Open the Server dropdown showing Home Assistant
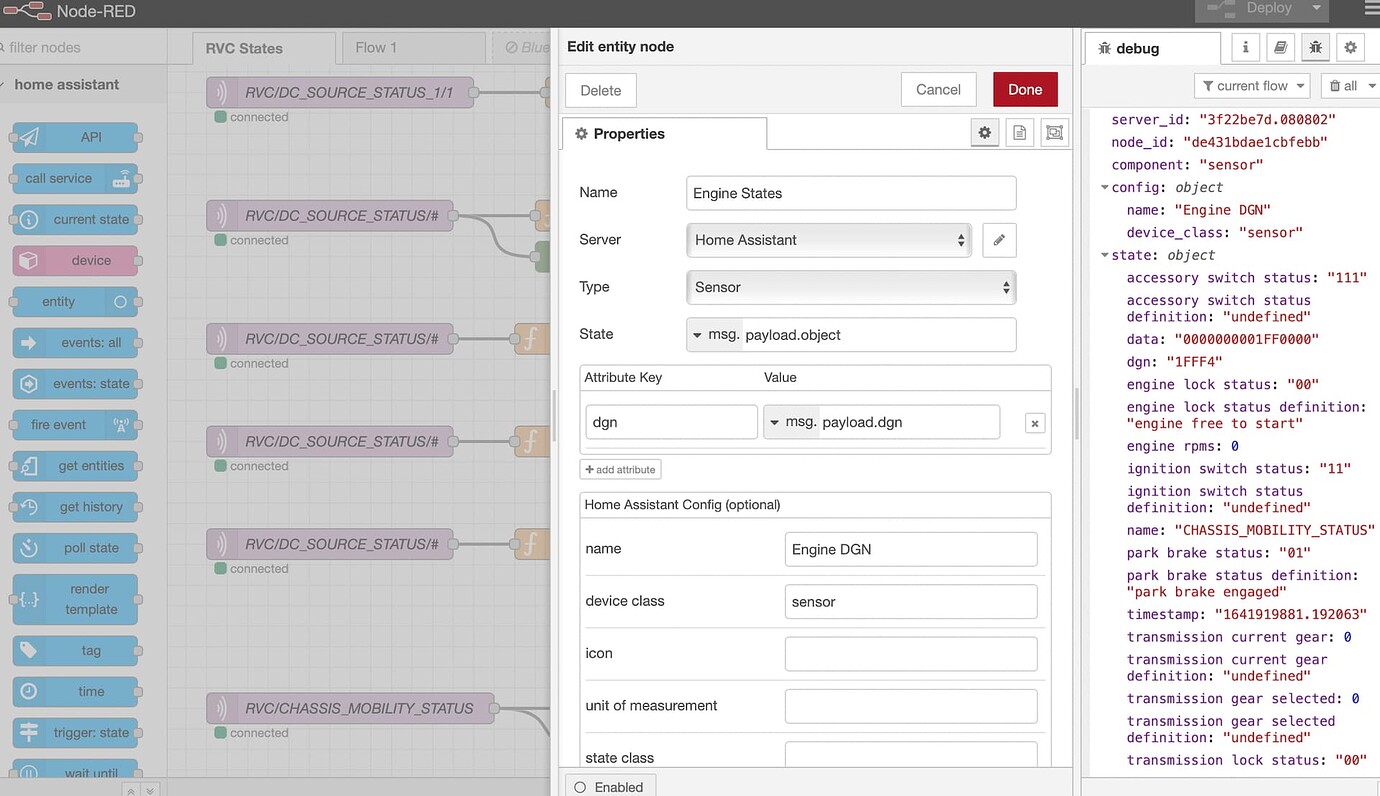This screenshot has width=1380, height=796. 828,240
